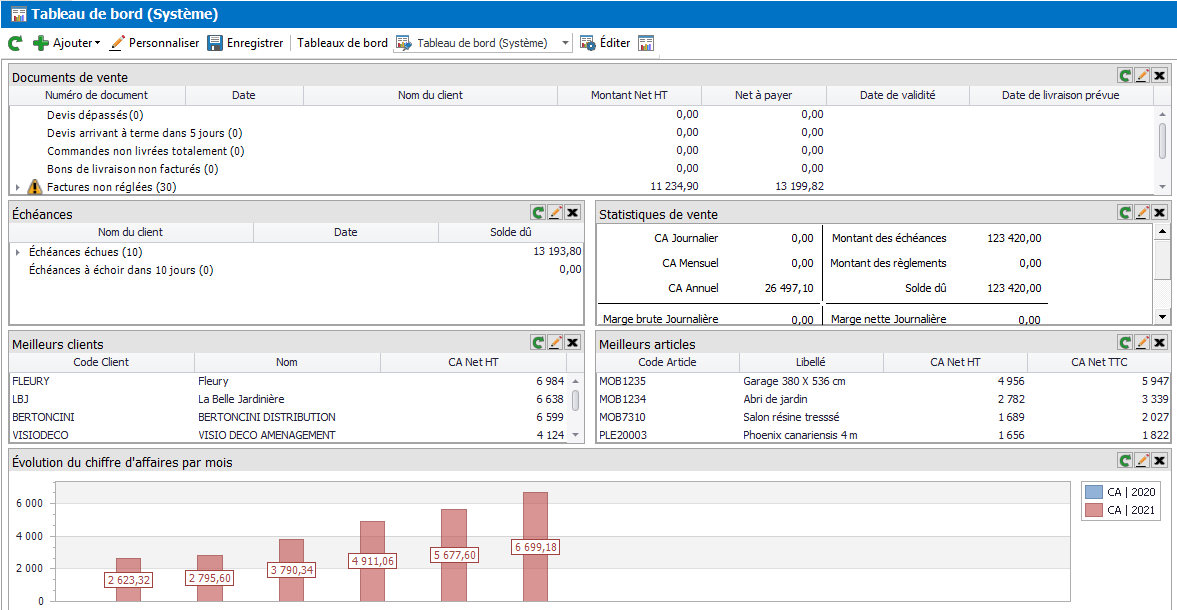Edit the Échéances panel with pencil icon
The width and height of the screenshot is (1177, 610).
click(x=555, y=212)
